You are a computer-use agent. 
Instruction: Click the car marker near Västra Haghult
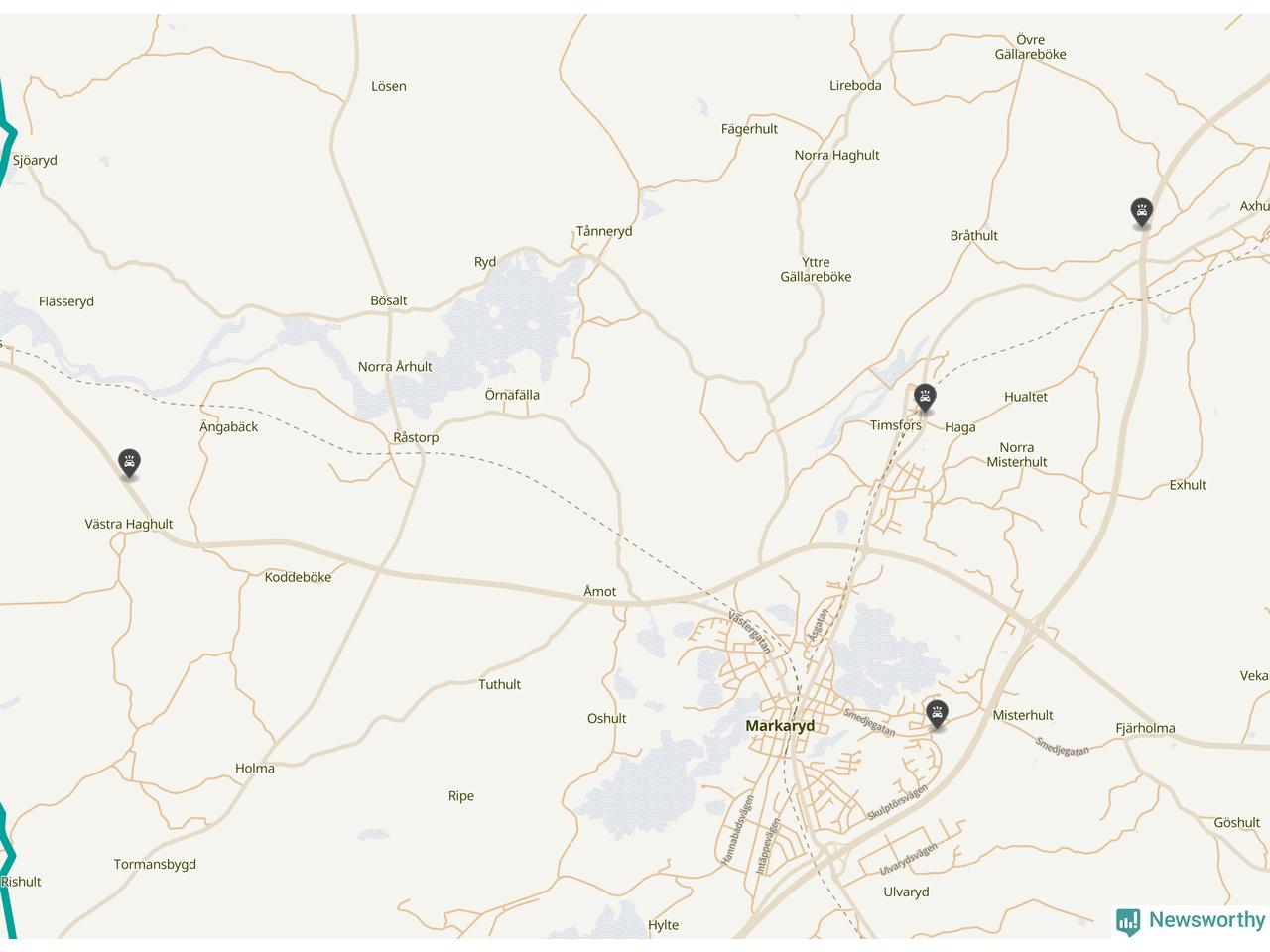(129, 463)
